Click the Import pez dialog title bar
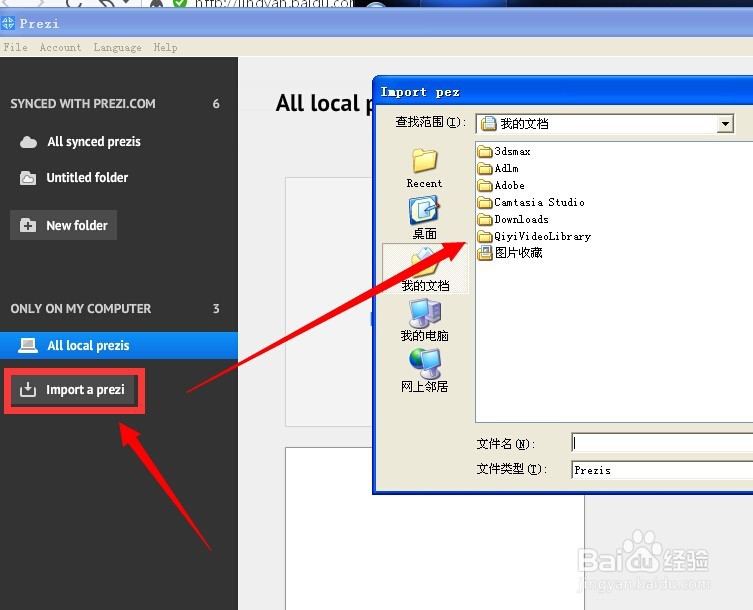The image size is (753, 610). click(563, 92)
